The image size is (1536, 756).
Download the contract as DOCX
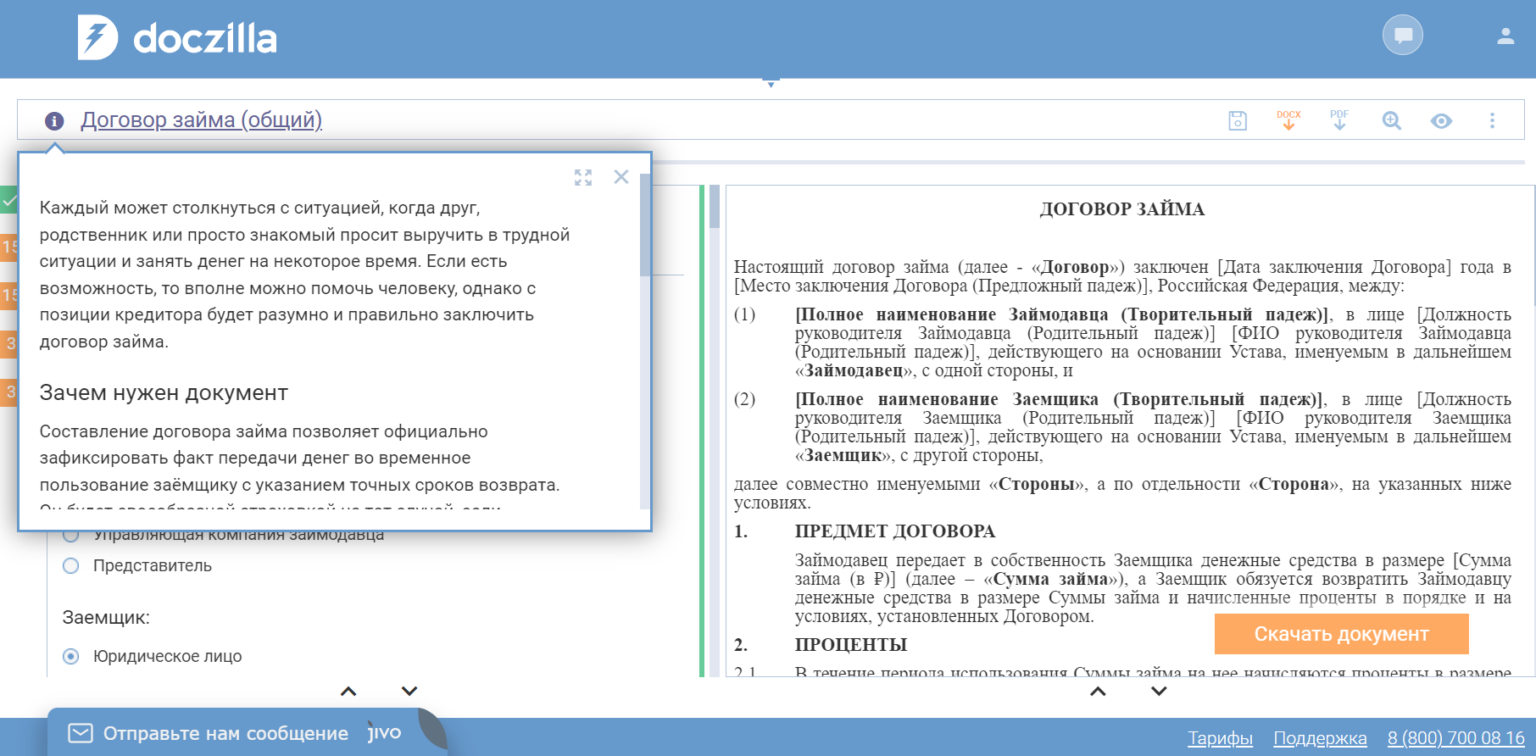pyautogui.click(x=1289, y=120)
